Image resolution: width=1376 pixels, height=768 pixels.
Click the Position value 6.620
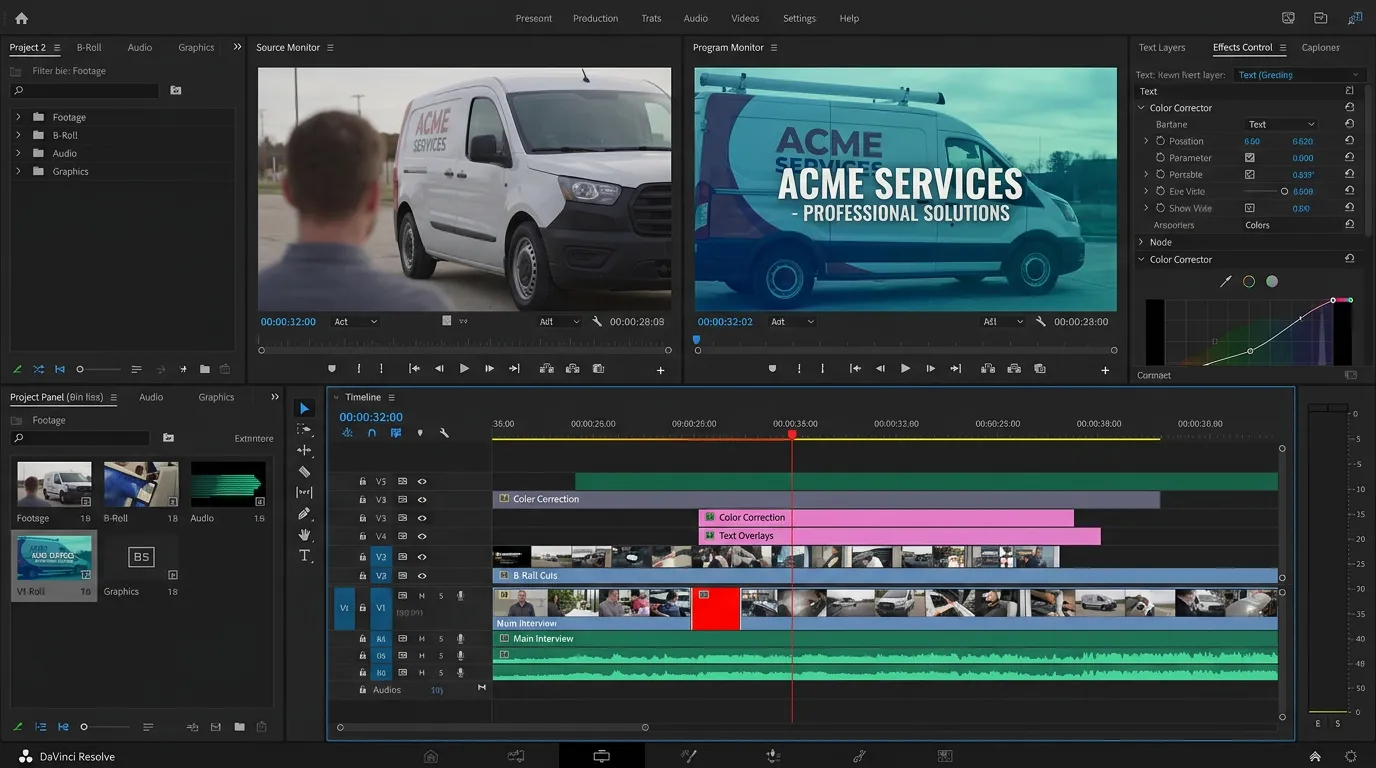click(1302, 141)
